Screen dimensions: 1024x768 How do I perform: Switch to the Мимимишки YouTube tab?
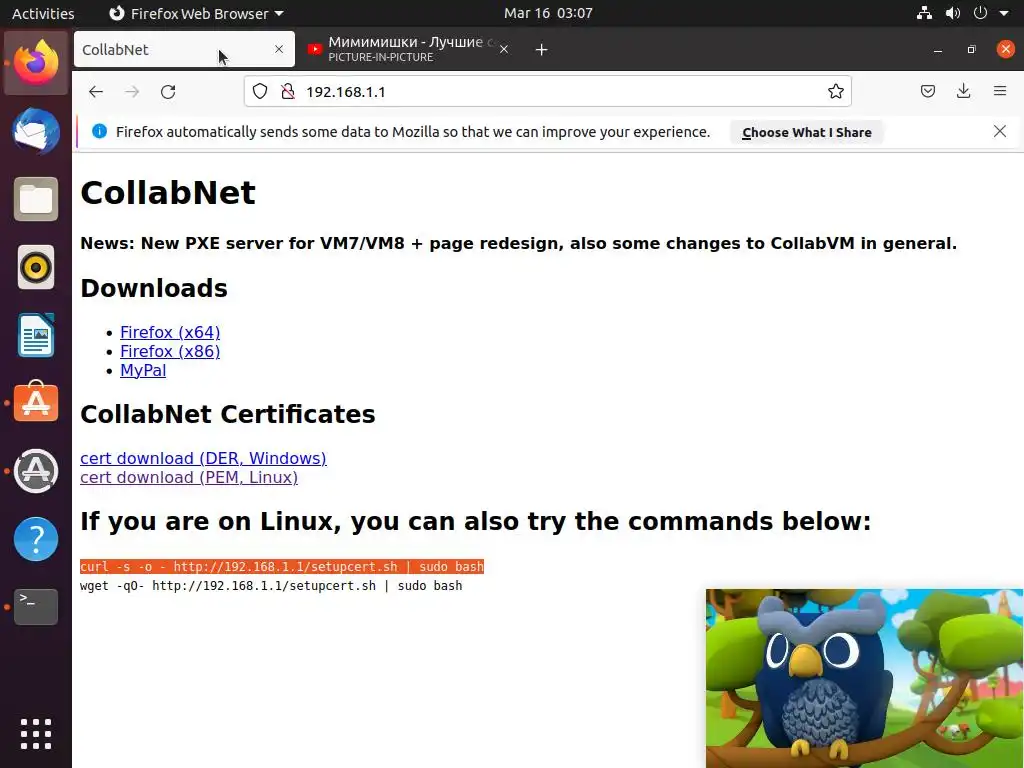(408, 49)
